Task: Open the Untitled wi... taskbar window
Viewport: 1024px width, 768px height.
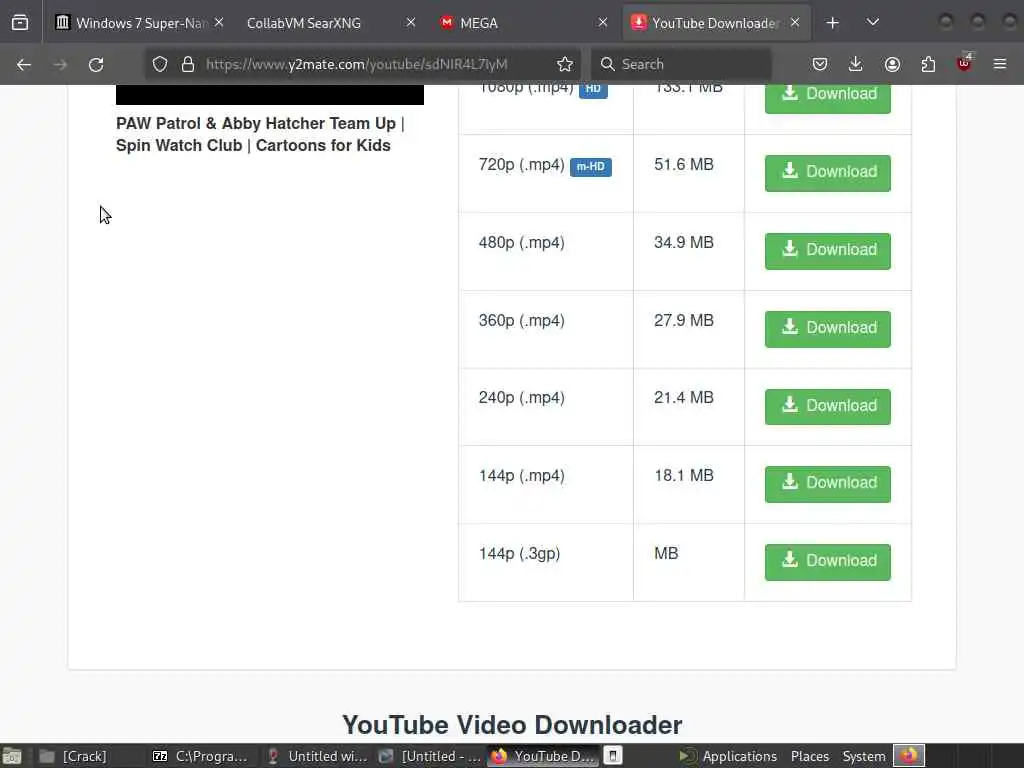Action: [317, 756]
